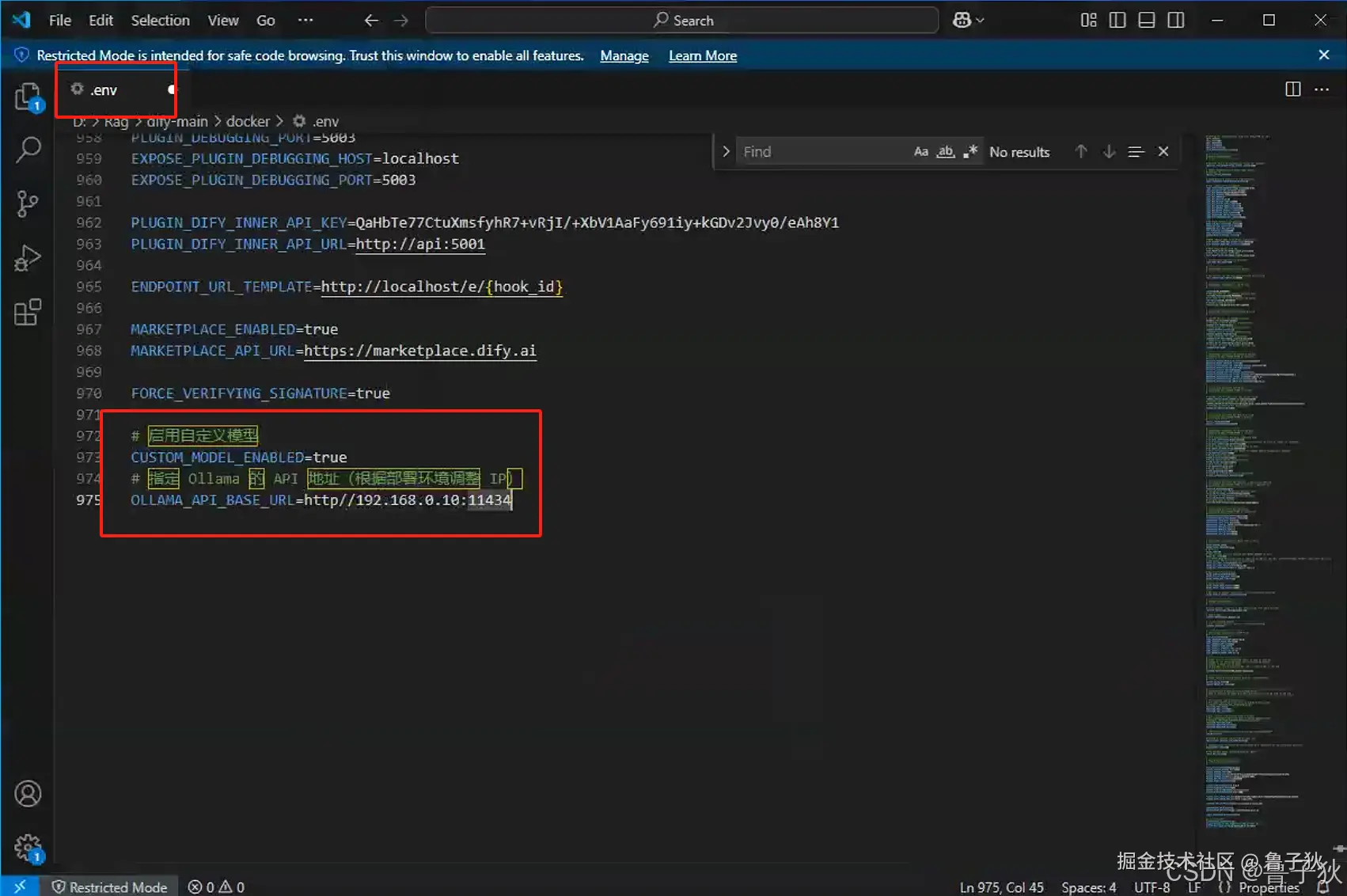Open the Copilot dropdown chevron
Image resolution: width=1347 pixels, height=896 pixels.
(x=980, y=21)
